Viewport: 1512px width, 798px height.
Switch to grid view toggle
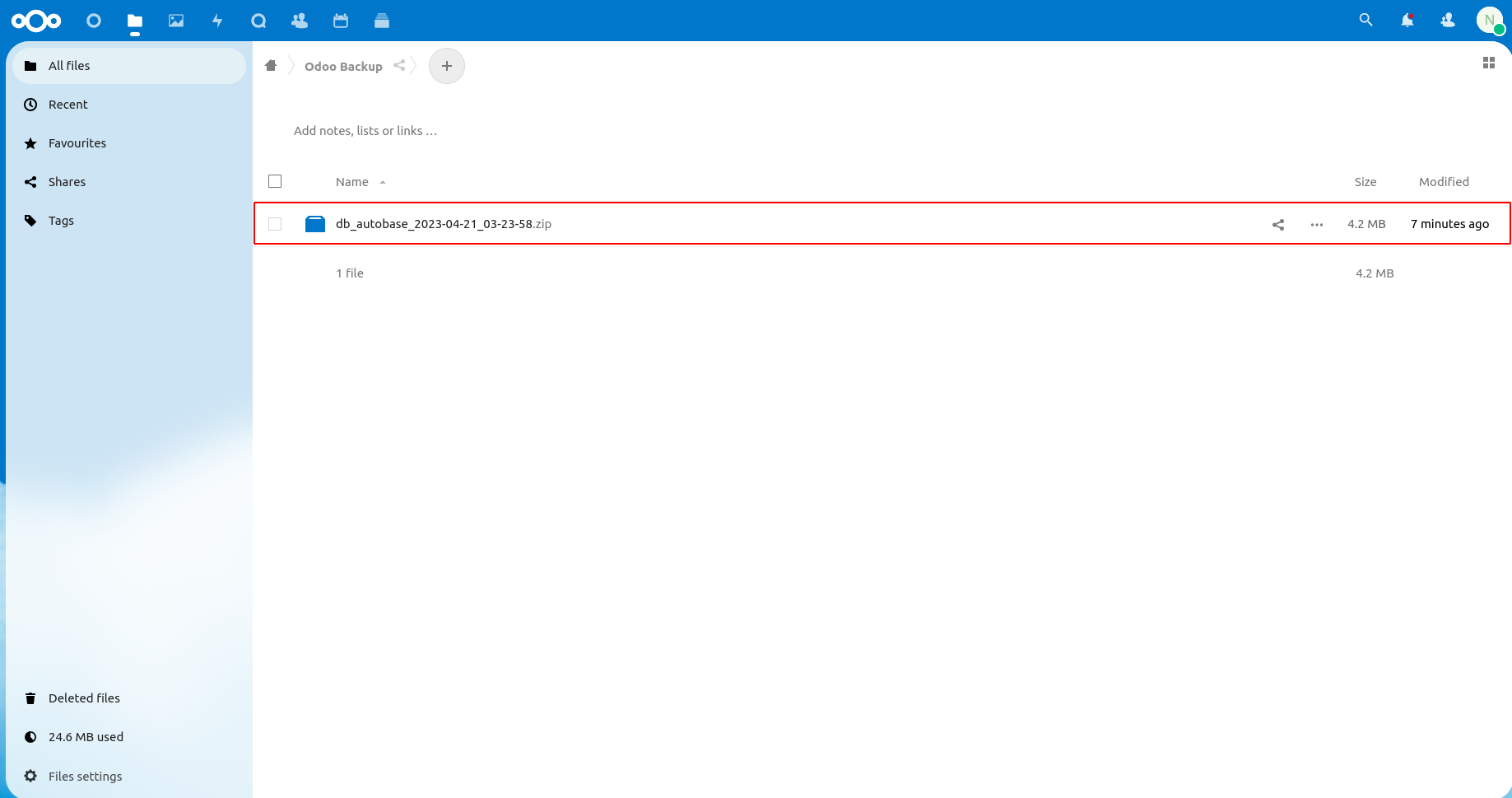click(x=1488, y=63)
